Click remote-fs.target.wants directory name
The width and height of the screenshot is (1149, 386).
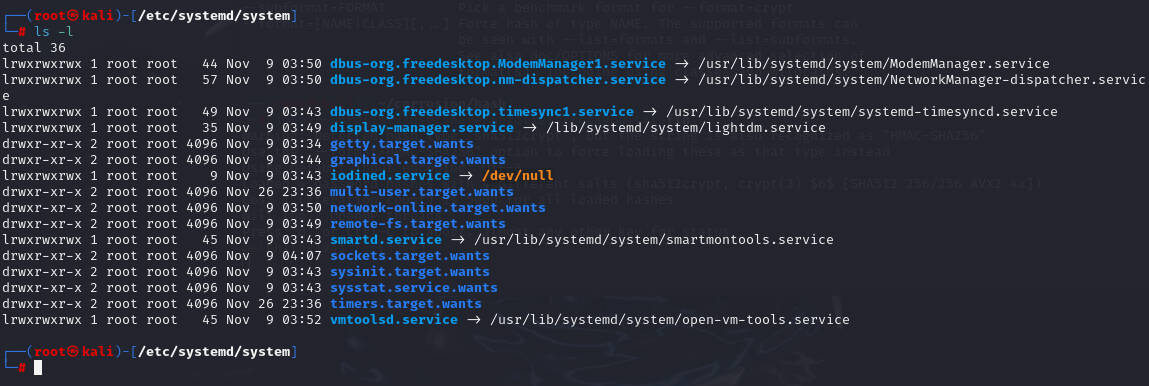(x=418, y=224)
